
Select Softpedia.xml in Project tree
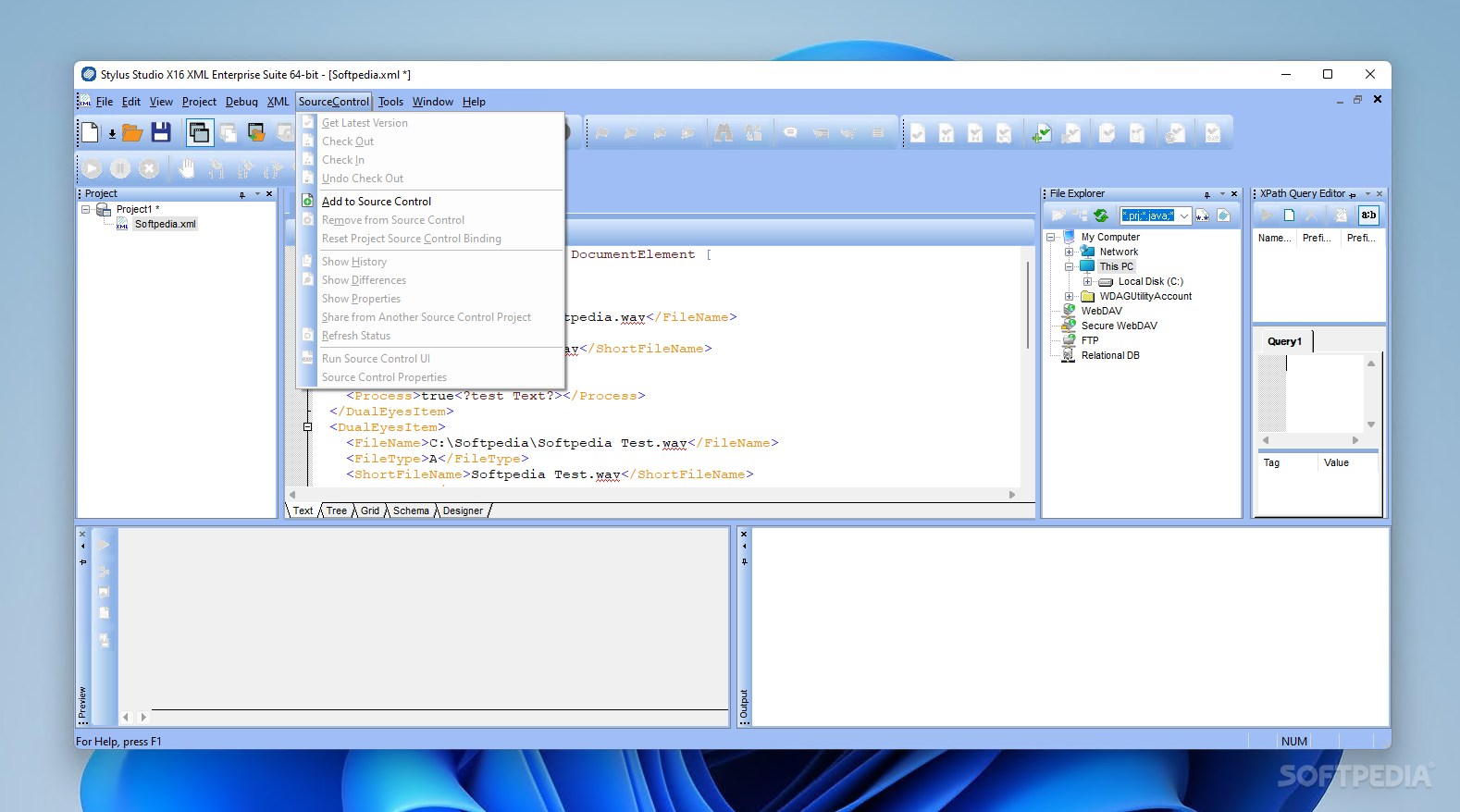[x=165, y=224]
